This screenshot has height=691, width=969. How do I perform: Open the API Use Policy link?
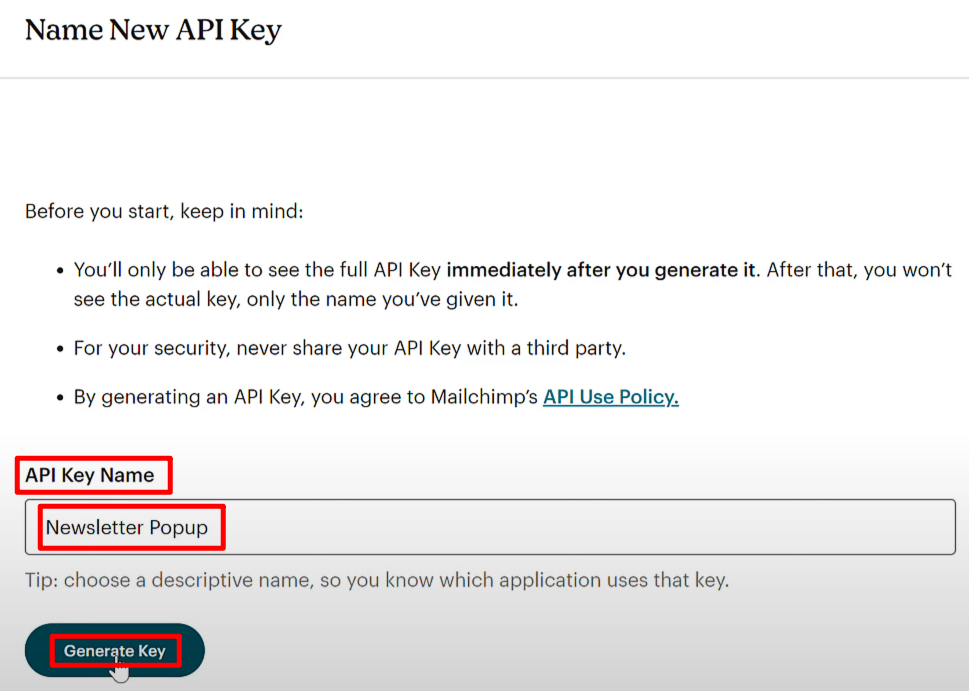pyautogui.click(x=611, y=397)
